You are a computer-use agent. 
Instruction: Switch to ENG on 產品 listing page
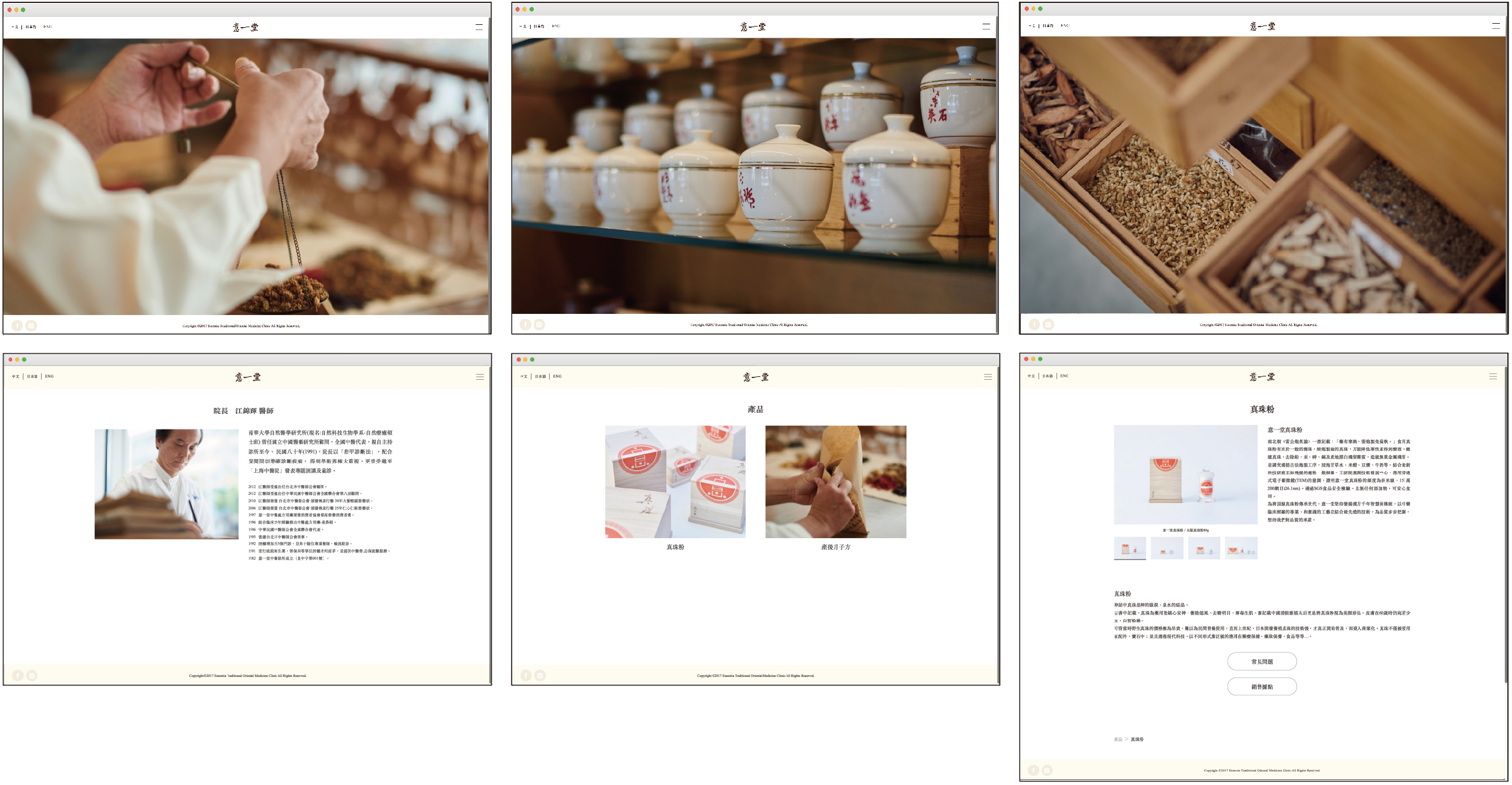coord(557,376)
